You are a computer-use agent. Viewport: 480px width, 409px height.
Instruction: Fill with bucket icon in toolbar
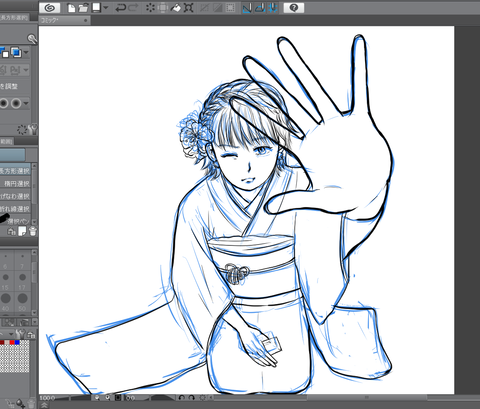pyautogui.click(x=176, y=8)
